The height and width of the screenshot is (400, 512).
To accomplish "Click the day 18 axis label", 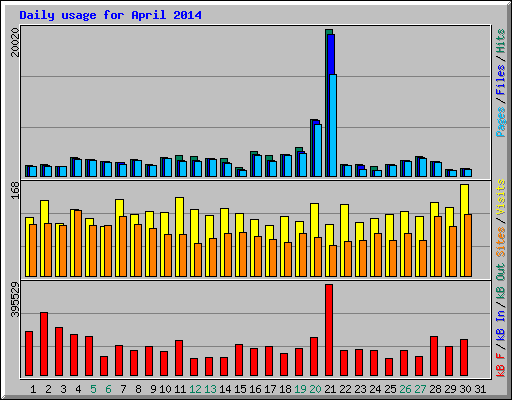I will click(x=285, y=389).
